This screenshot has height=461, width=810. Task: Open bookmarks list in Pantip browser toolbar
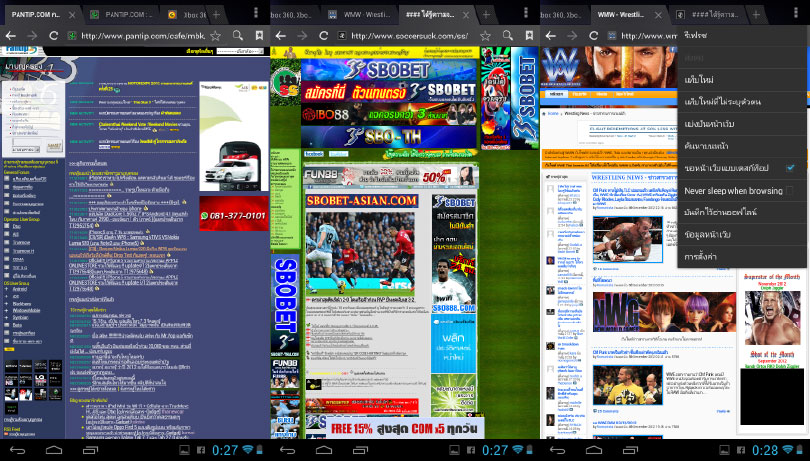(259, 35)
